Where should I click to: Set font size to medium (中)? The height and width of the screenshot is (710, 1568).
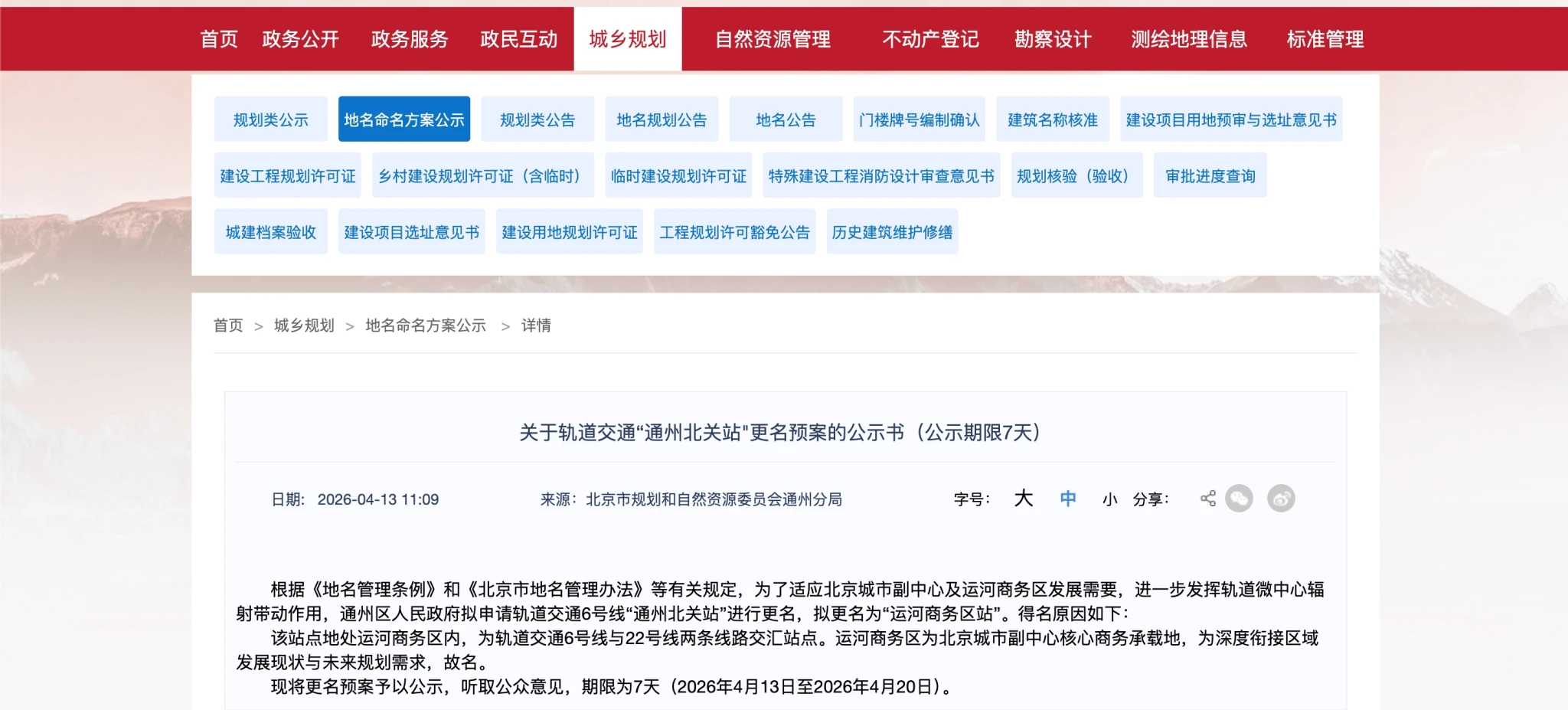coord(1068,499)
